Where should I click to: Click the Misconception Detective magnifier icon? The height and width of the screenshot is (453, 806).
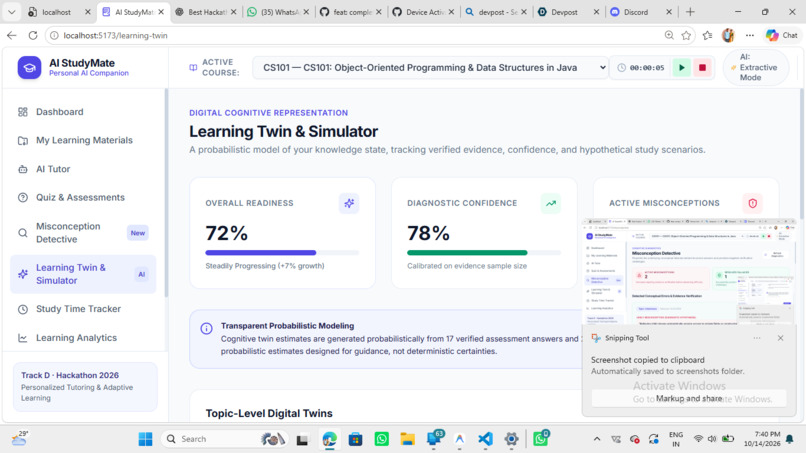click(x=23, y=233)
